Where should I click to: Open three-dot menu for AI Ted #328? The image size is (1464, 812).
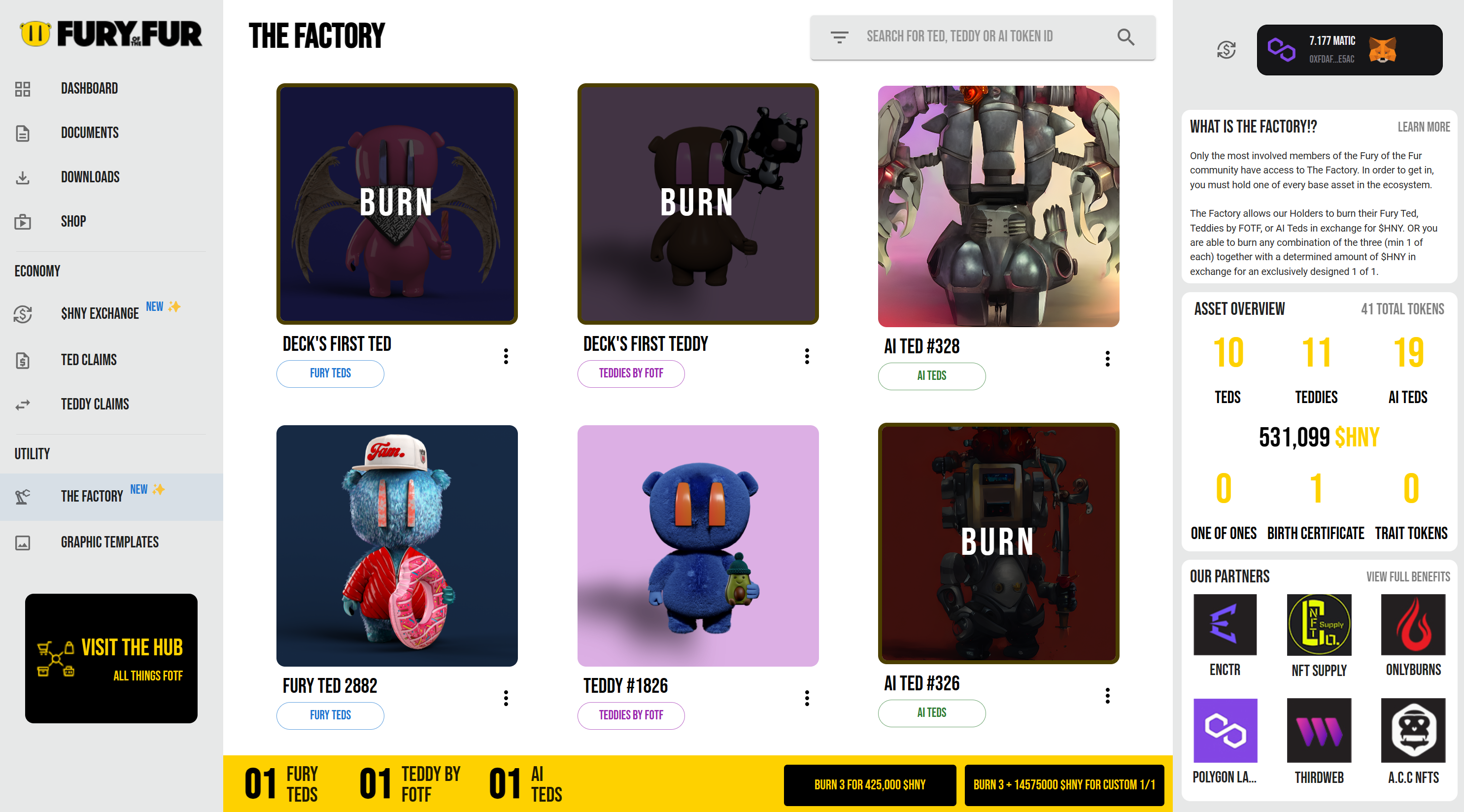coord(1107,359)
